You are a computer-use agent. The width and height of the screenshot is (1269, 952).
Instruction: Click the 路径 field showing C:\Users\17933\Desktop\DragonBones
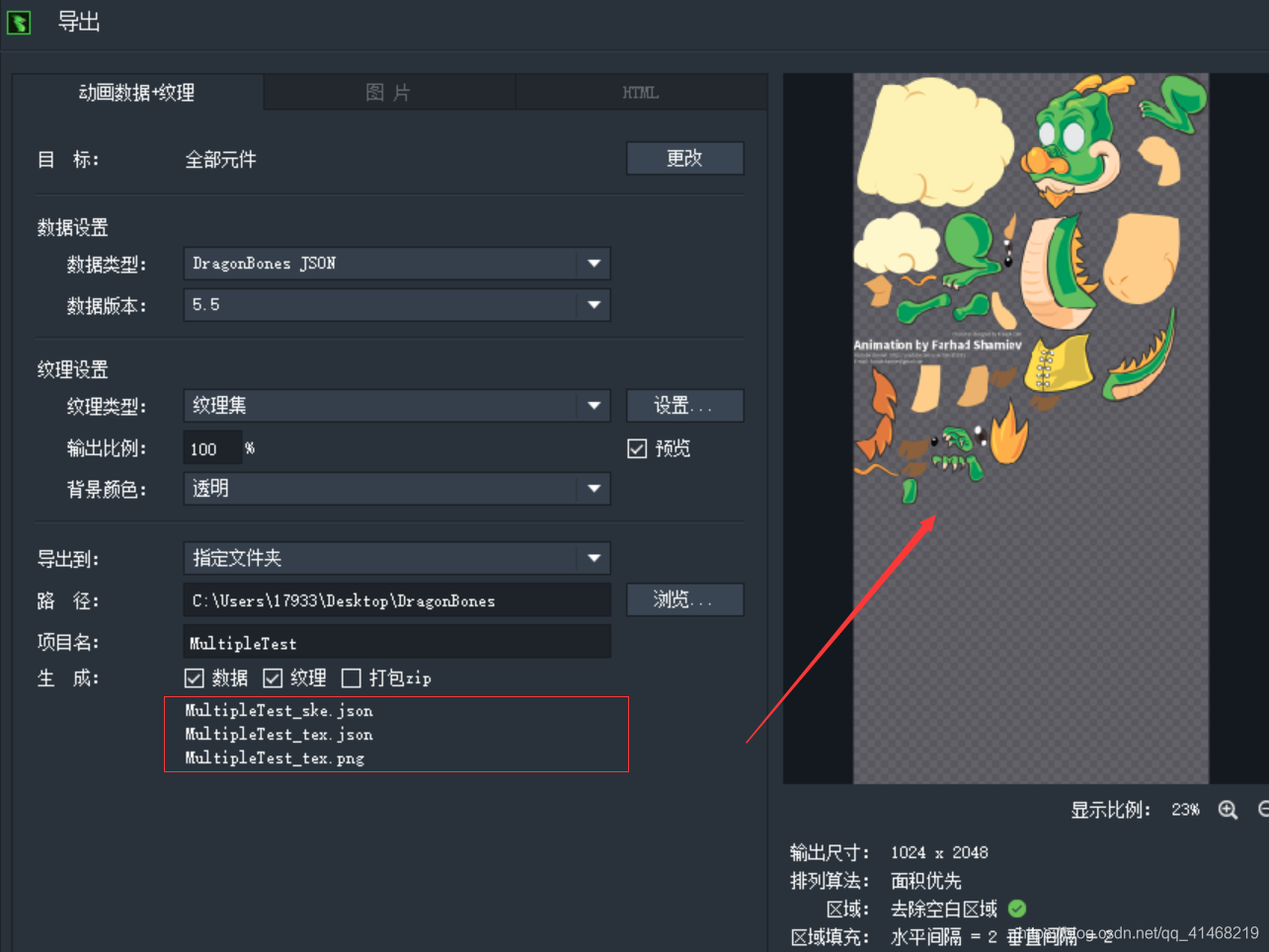click(x=397, y=600)
